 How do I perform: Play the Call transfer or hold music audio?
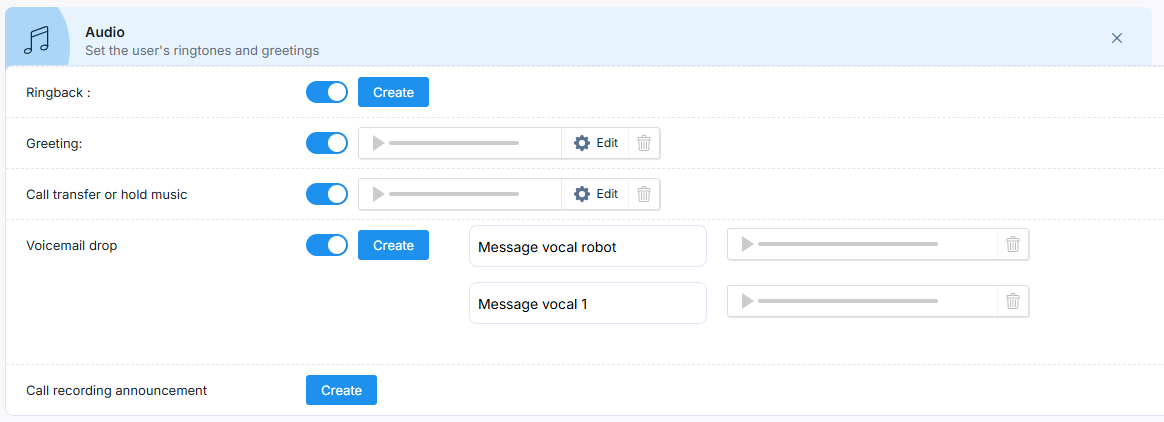[x=378, y=194]
